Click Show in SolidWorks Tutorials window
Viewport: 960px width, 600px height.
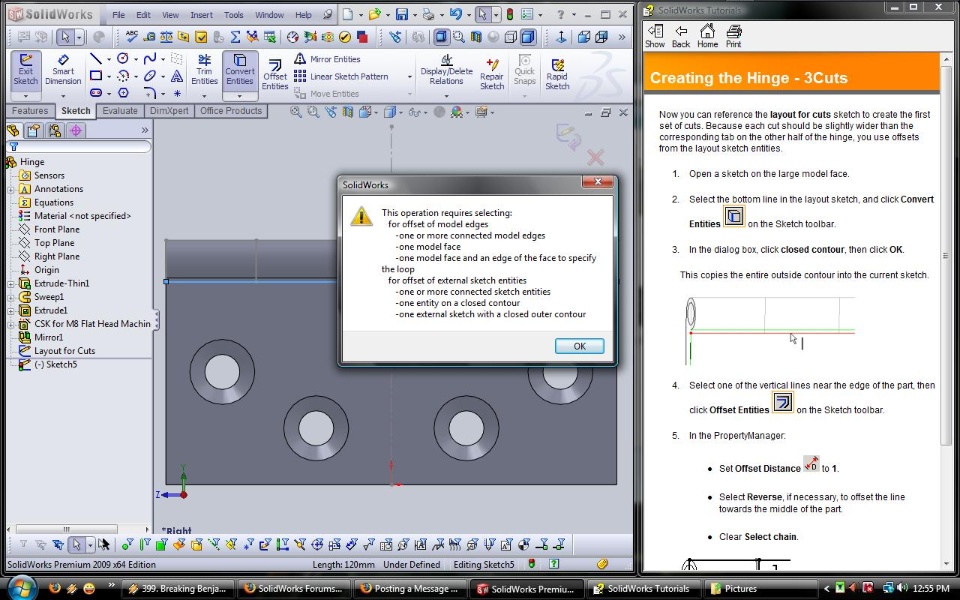[654, 36]
